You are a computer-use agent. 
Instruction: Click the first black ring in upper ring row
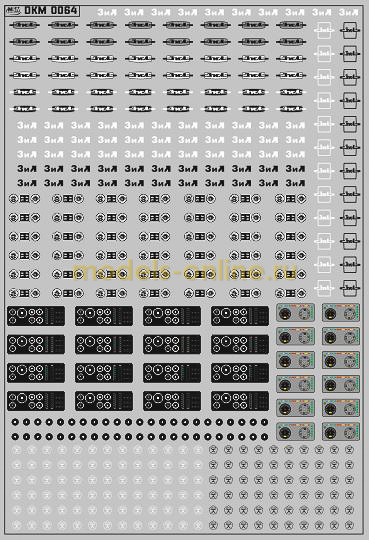[x=15, y=422]
